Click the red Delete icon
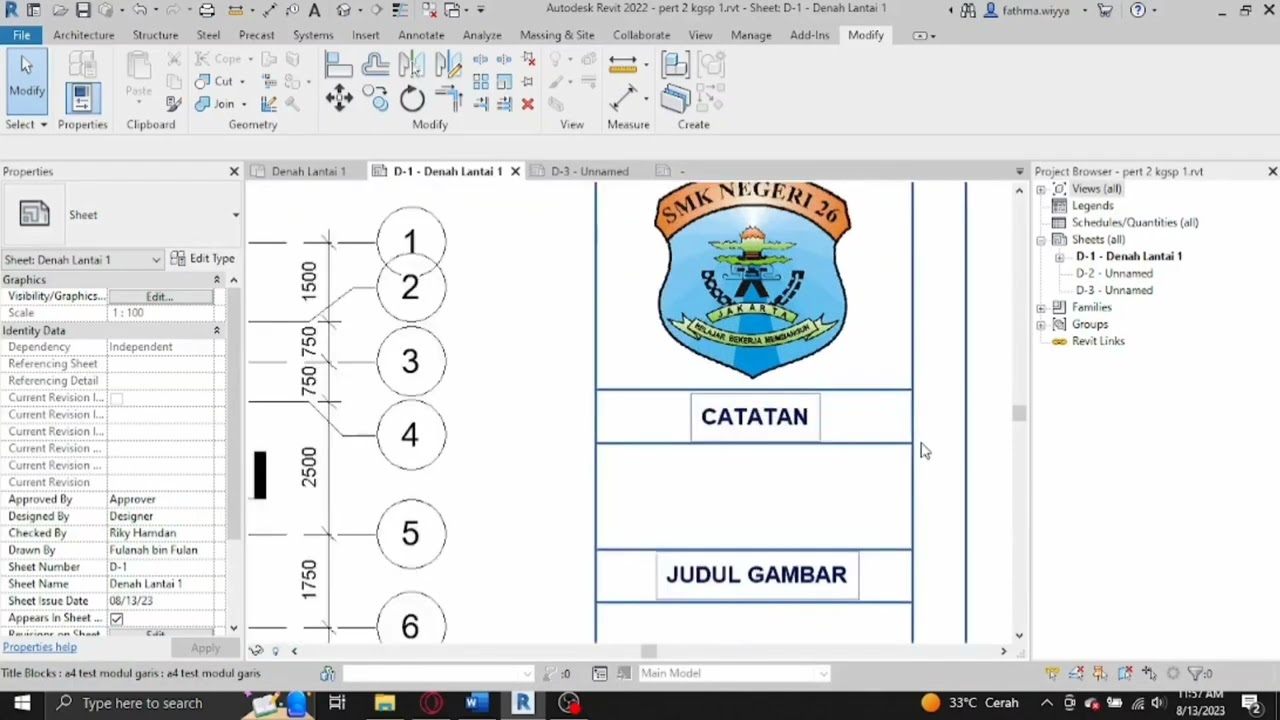The image size is (1280, 720). point(528,104)
